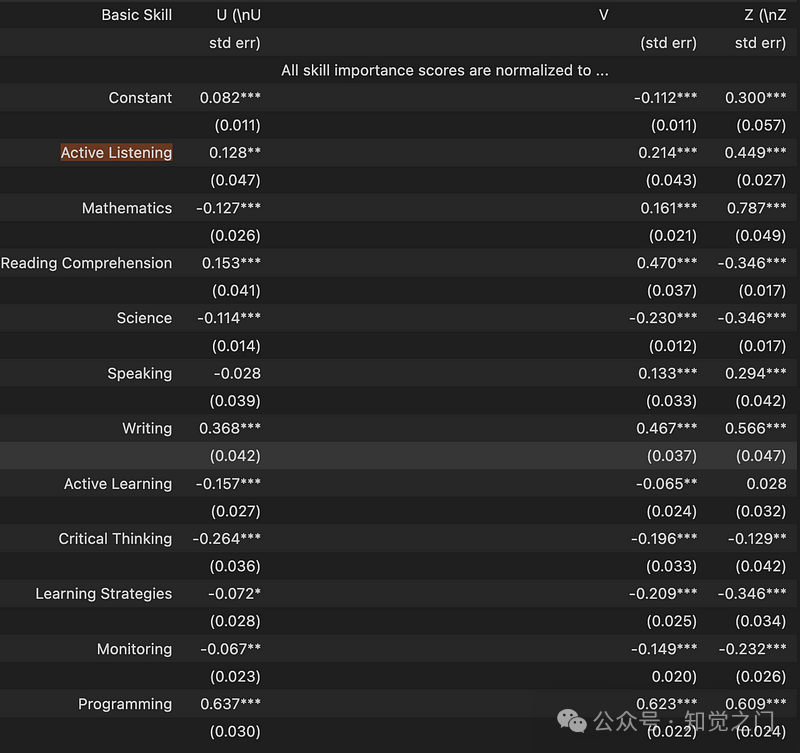Screen dimensions: 800x753
Task: Select the Monitoring row label
Action: [134, 649]
